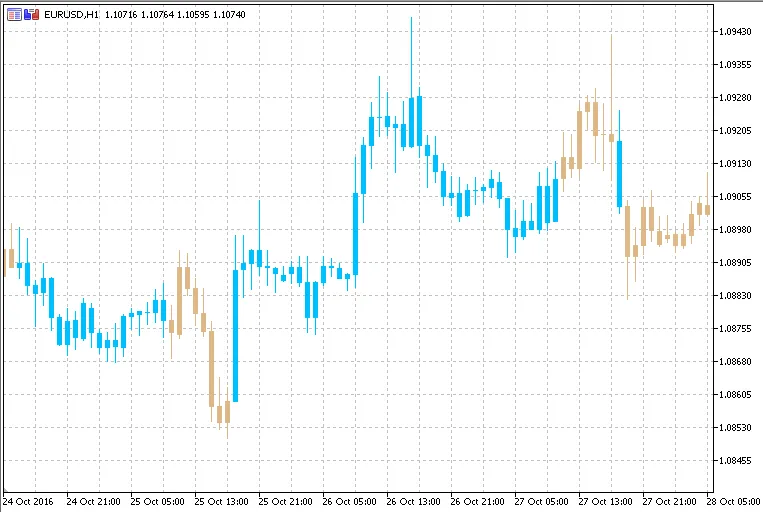This screenshot has height=512, width=763.
Task: Click the one-click trading panel icon
Action: point(33,15)
